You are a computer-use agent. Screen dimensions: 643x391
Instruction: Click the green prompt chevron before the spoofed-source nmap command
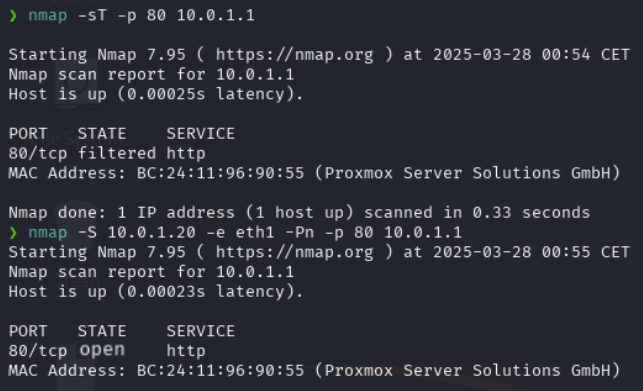[13, 233]
